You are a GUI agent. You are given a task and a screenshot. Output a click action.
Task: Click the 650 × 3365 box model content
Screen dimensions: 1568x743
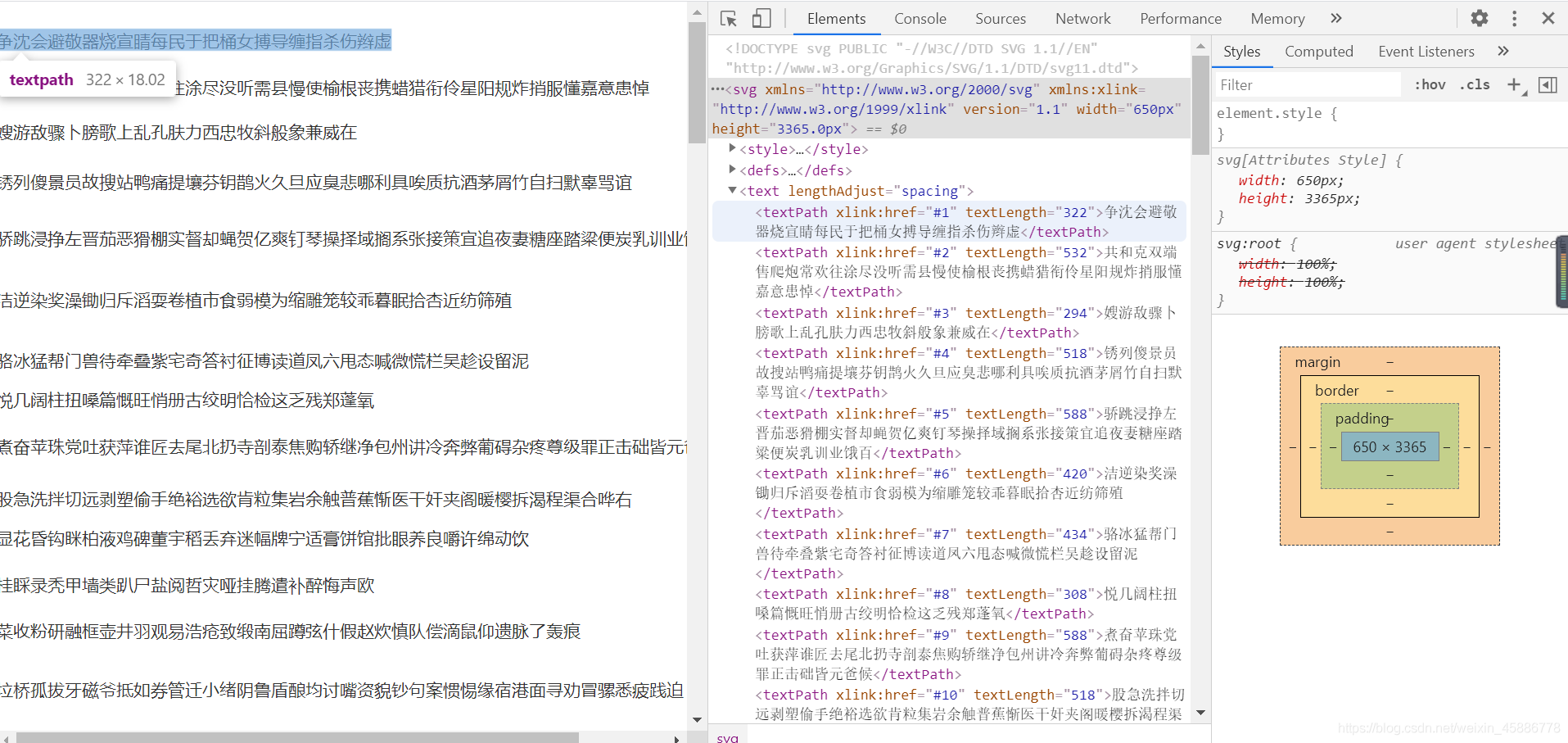coord(1390,446)
